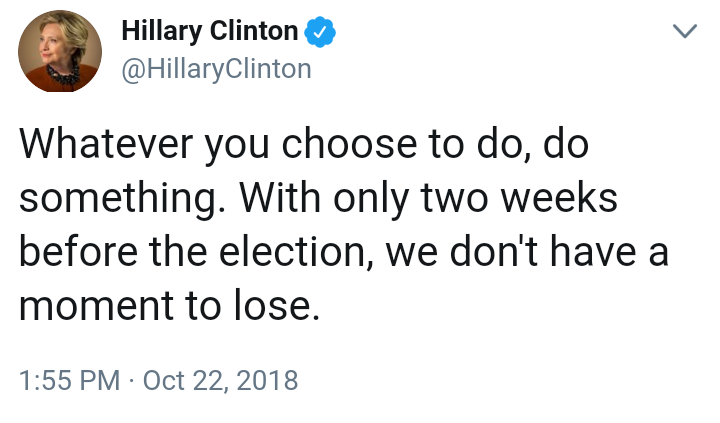Expand the tweet options chevron
This screenshot has height=423, width=720.
pyautogui.click(x=685, y=31)
